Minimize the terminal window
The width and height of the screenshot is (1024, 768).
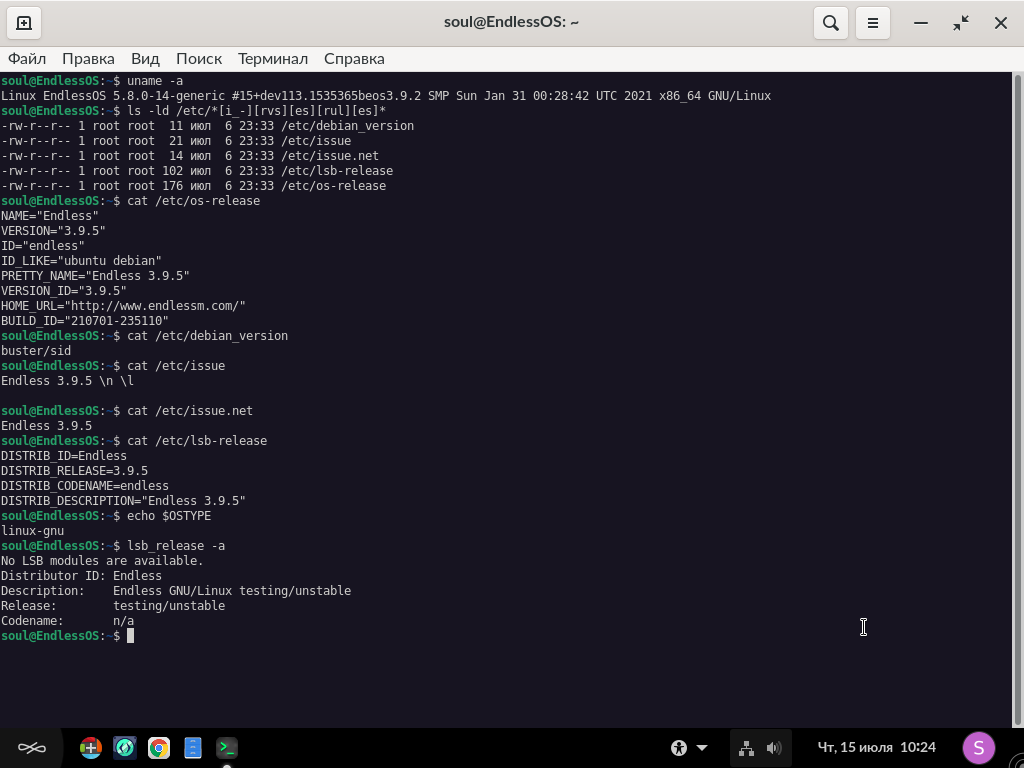pos(921,23)
